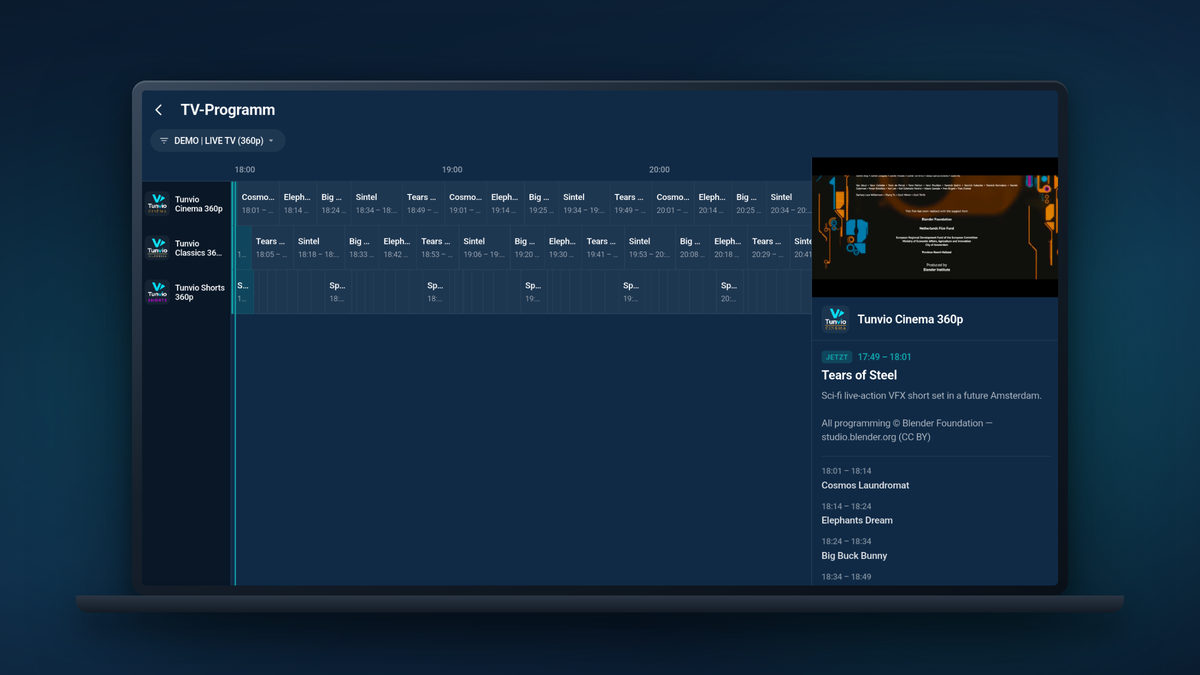Open the 18:24 Big Buck program on Tunvio Cinema
The height and width of the screenshot is (675, 1200).
pos(334,203)
